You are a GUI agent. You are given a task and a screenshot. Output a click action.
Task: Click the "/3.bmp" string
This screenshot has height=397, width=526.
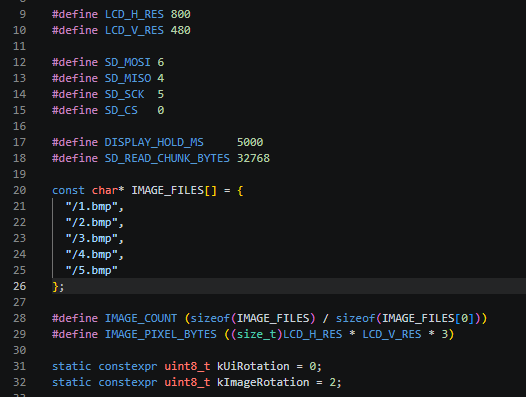coord(92,239)
